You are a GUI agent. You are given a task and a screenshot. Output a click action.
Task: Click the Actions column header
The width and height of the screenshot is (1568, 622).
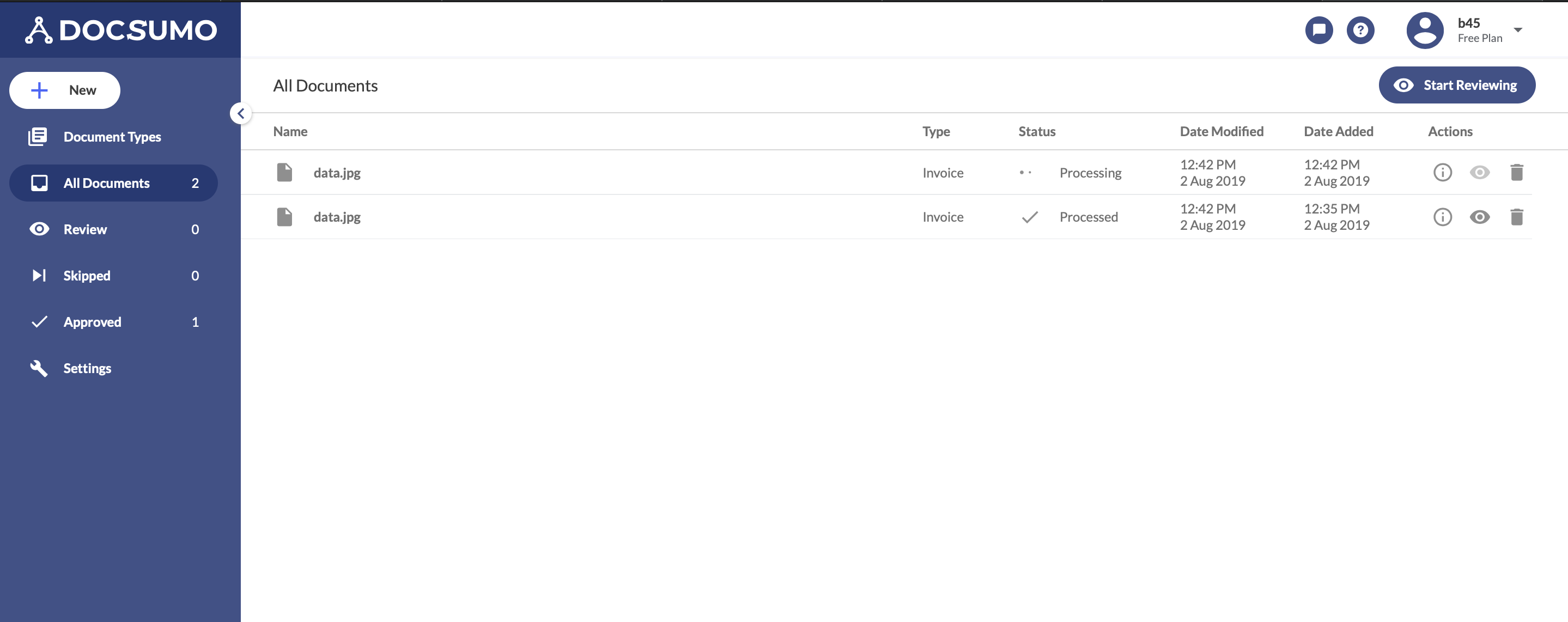click(x=1450, y=131)
